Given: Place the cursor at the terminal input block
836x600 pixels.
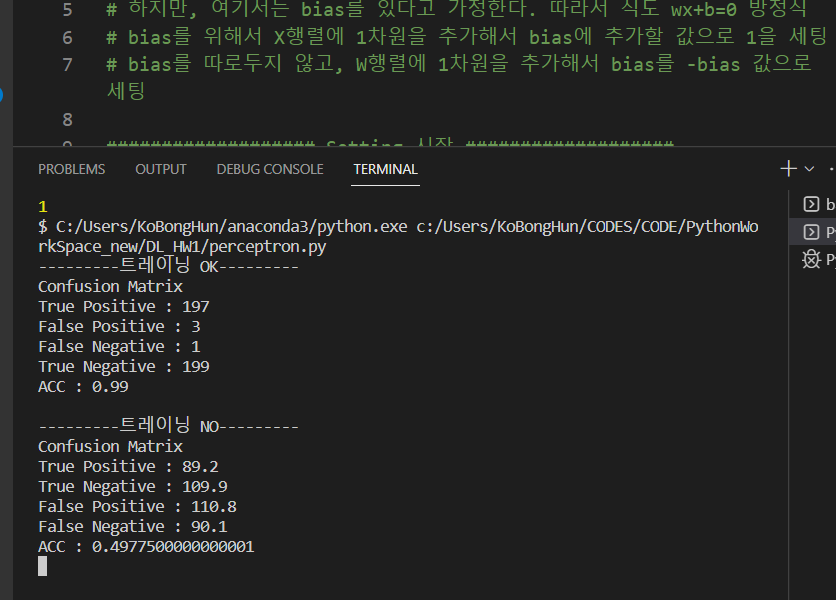Looking at the screenshot, I should point(42,565).
